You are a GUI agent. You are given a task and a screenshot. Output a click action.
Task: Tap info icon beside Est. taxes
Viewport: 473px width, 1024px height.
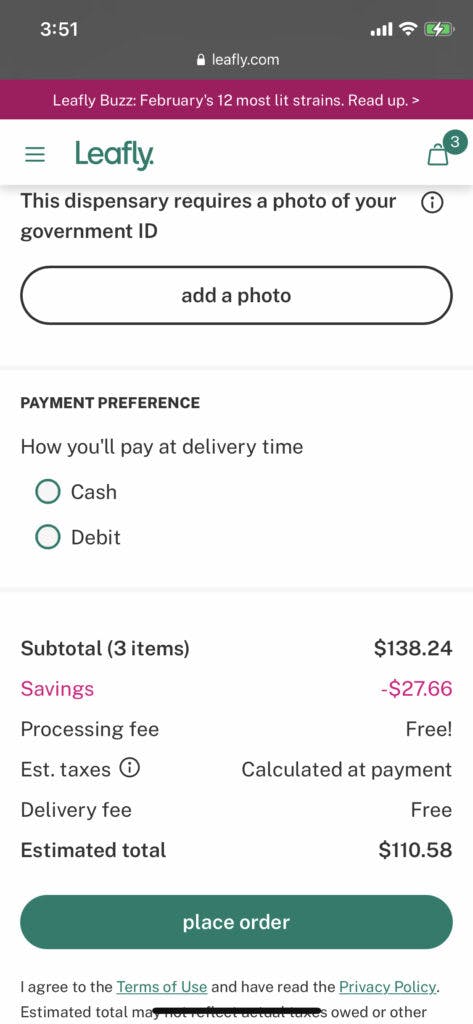click(129, 769)
